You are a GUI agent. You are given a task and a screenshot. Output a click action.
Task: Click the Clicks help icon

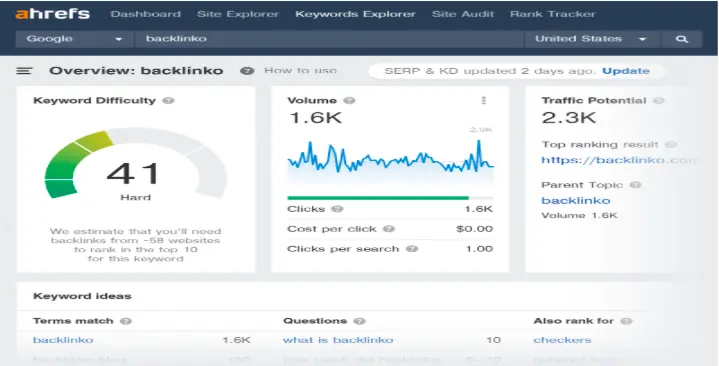click(x=337, y=209)
